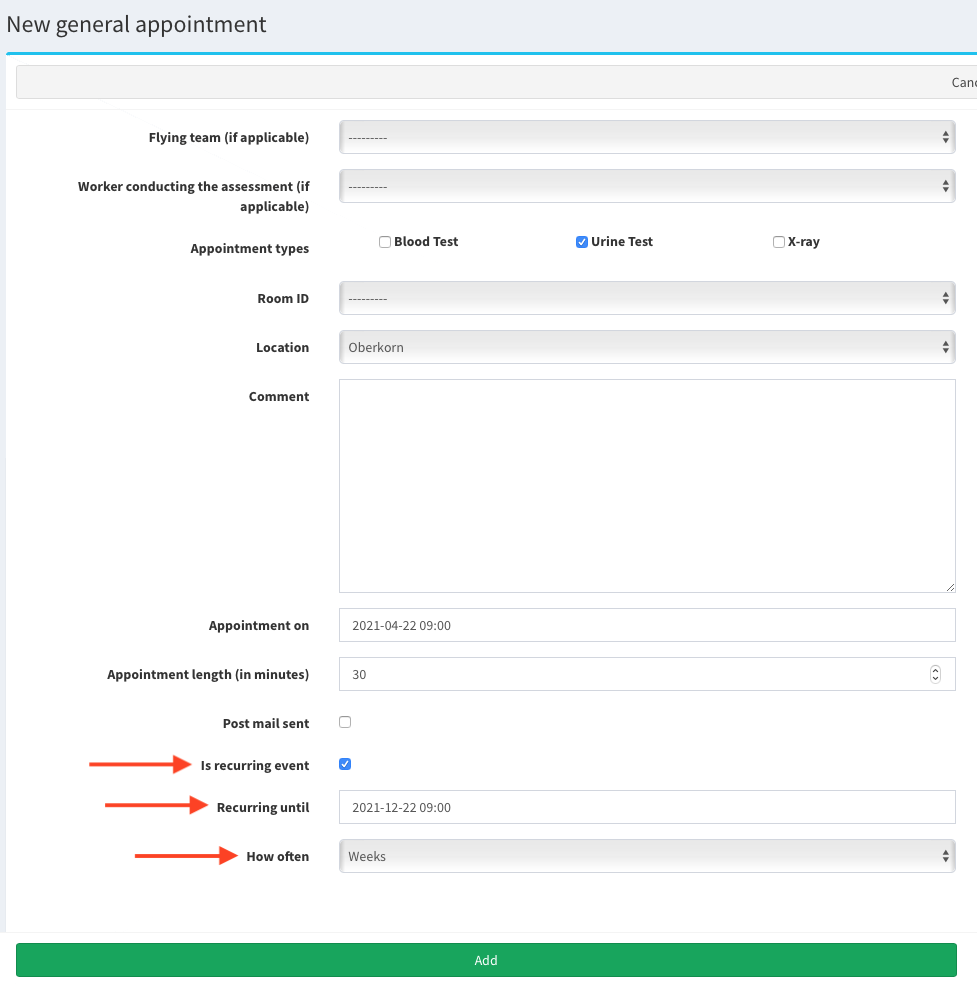Screen dimensions: 977x985
Task: Check the Blood Test checkbox
Action: tap(385, 242)
